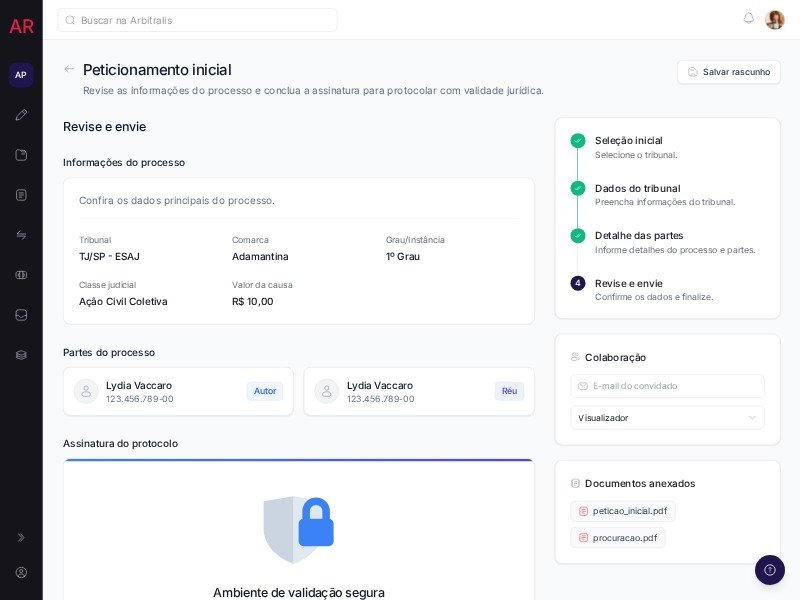Click the E-mail do convidado field
Image resolution: width=800 pixels, height=600 pixels.
click(x=667, y=386)
